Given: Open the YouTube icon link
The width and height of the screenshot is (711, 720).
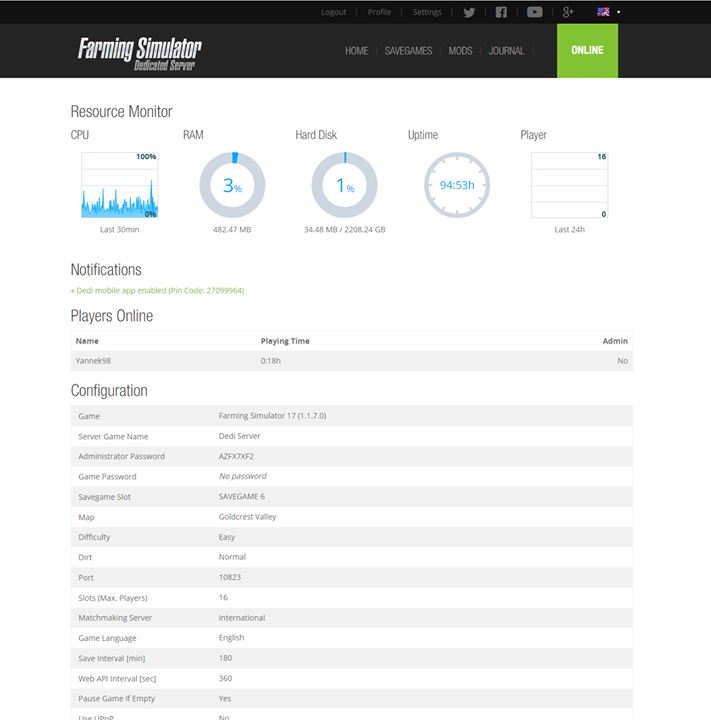Looking at the screenshot, I should (x=534, y=12).
